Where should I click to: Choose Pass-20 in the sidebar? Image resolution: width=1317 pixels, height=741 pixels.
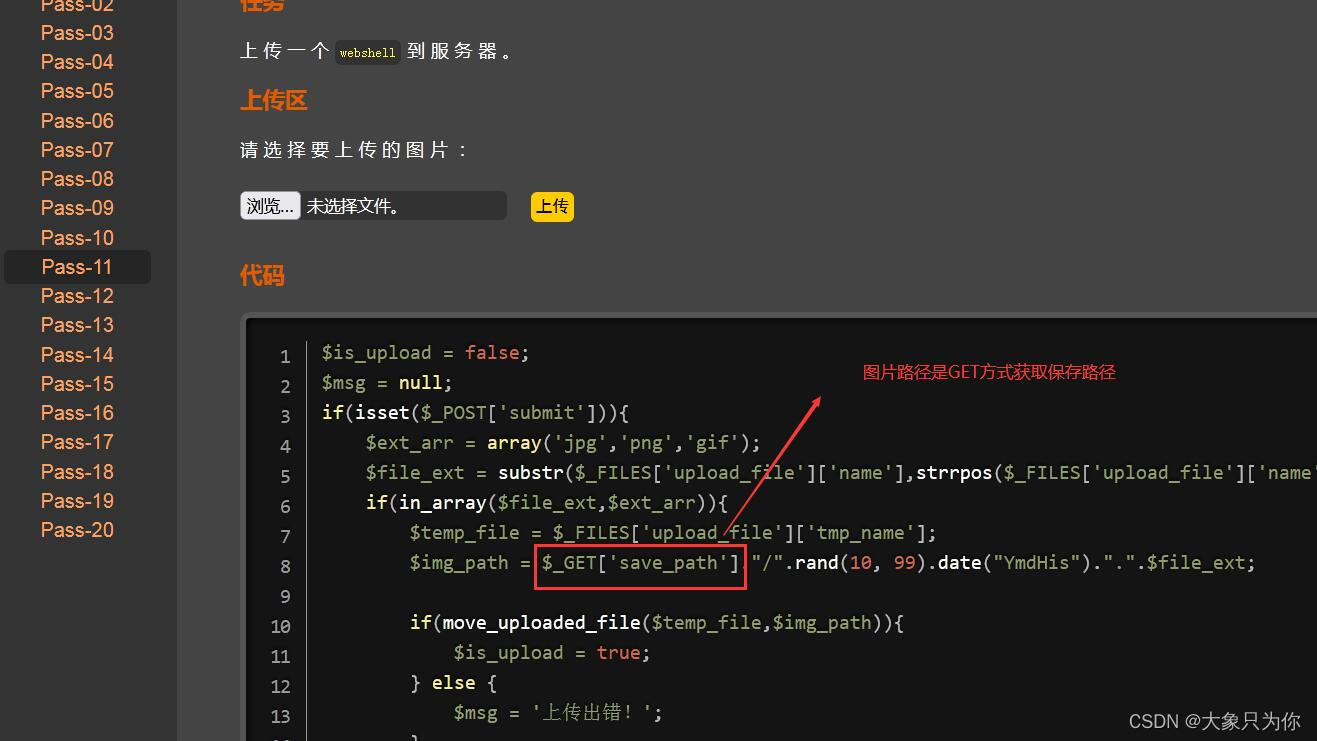click(x=77, y=530)
